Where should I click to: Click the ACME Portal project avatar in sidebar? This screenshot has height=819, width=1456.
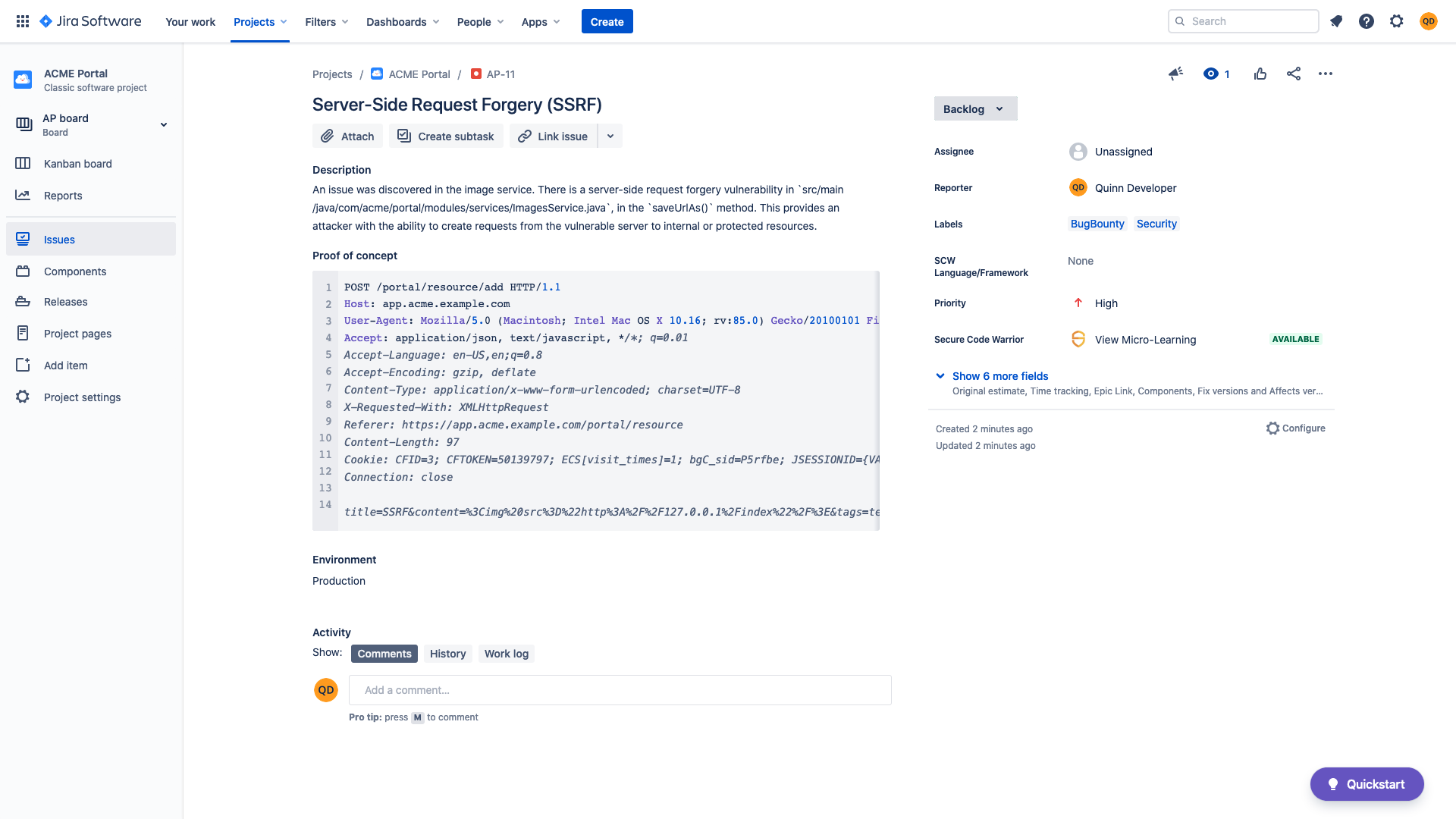click(23, 80)
